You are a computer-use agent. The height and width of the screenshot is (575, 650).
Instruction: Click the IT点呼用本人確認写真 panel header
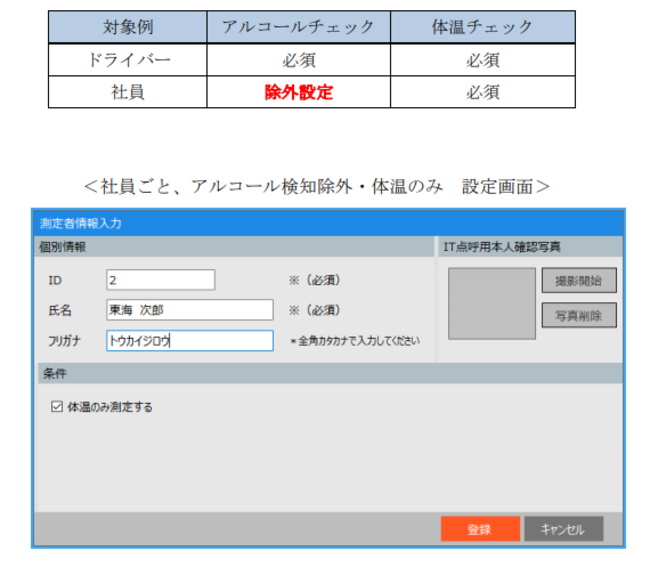(x=530, y=246)
